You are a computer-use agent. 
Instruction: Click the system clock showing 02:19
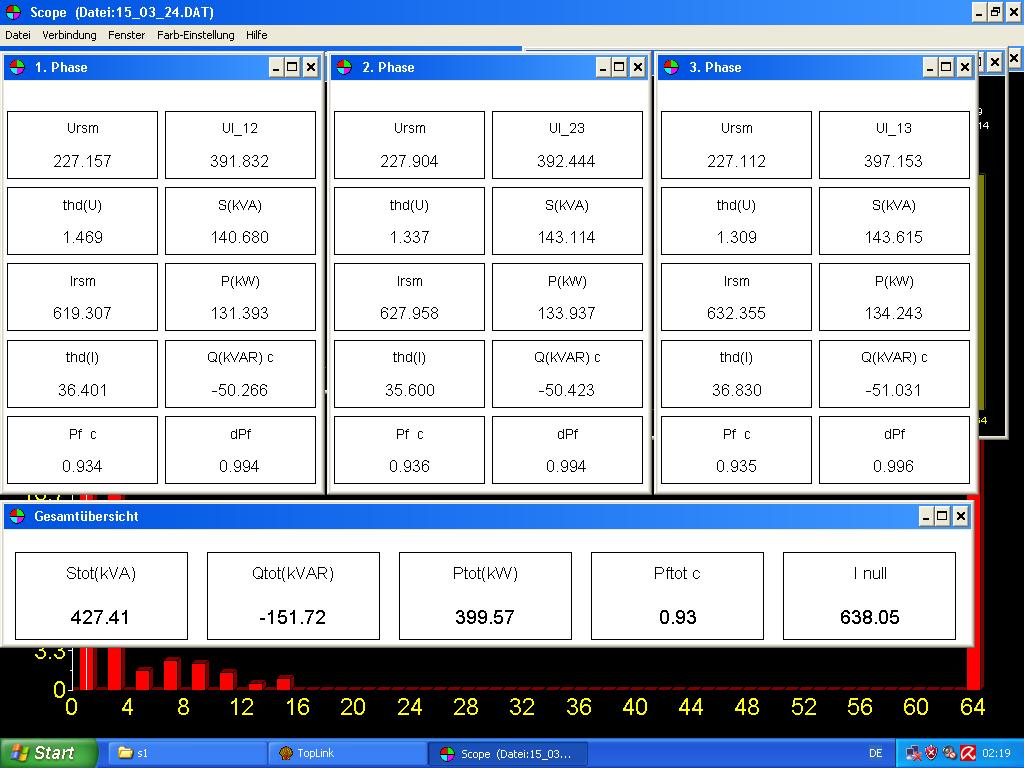[995, 754]
